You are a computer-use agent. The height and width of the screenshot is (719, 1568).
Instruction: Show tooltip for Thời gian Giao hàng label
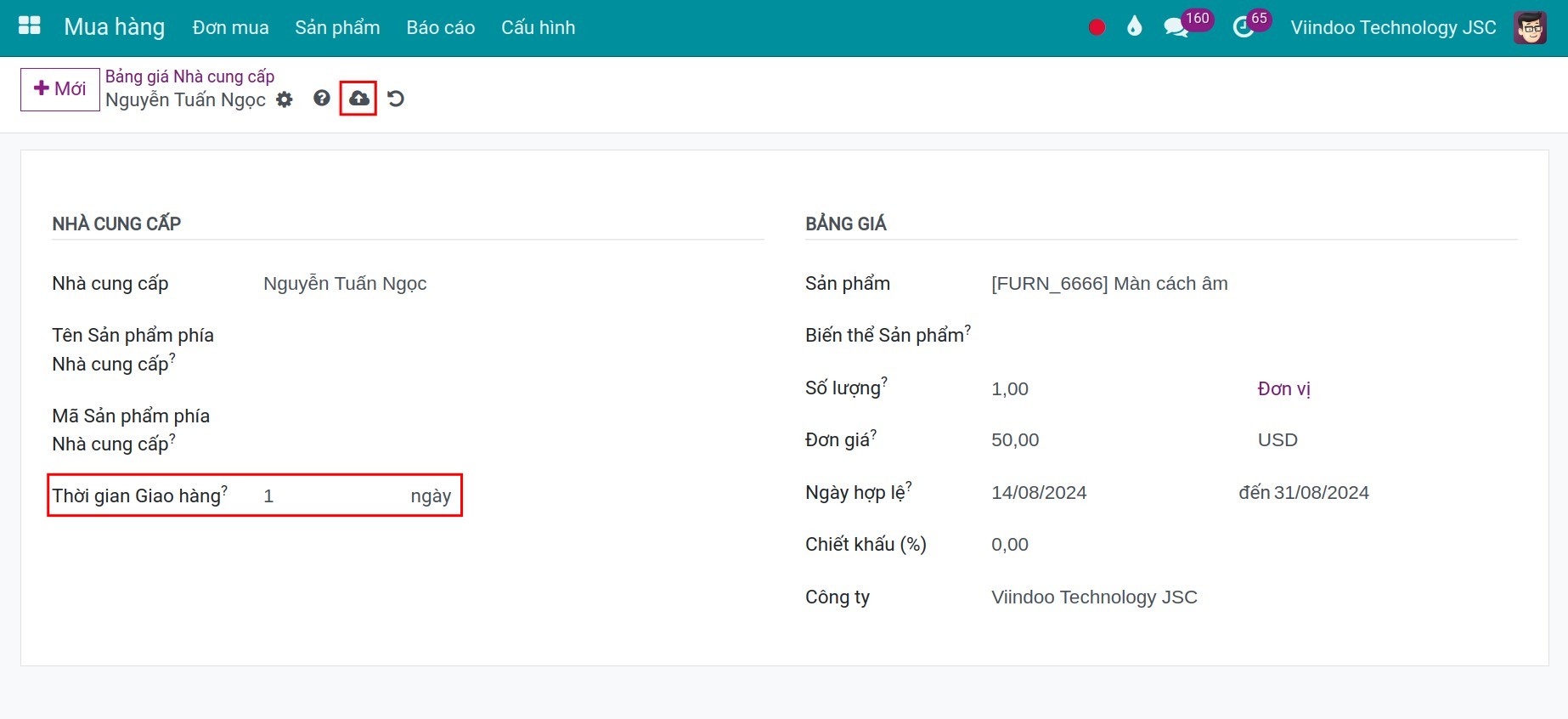click(224, 490)
